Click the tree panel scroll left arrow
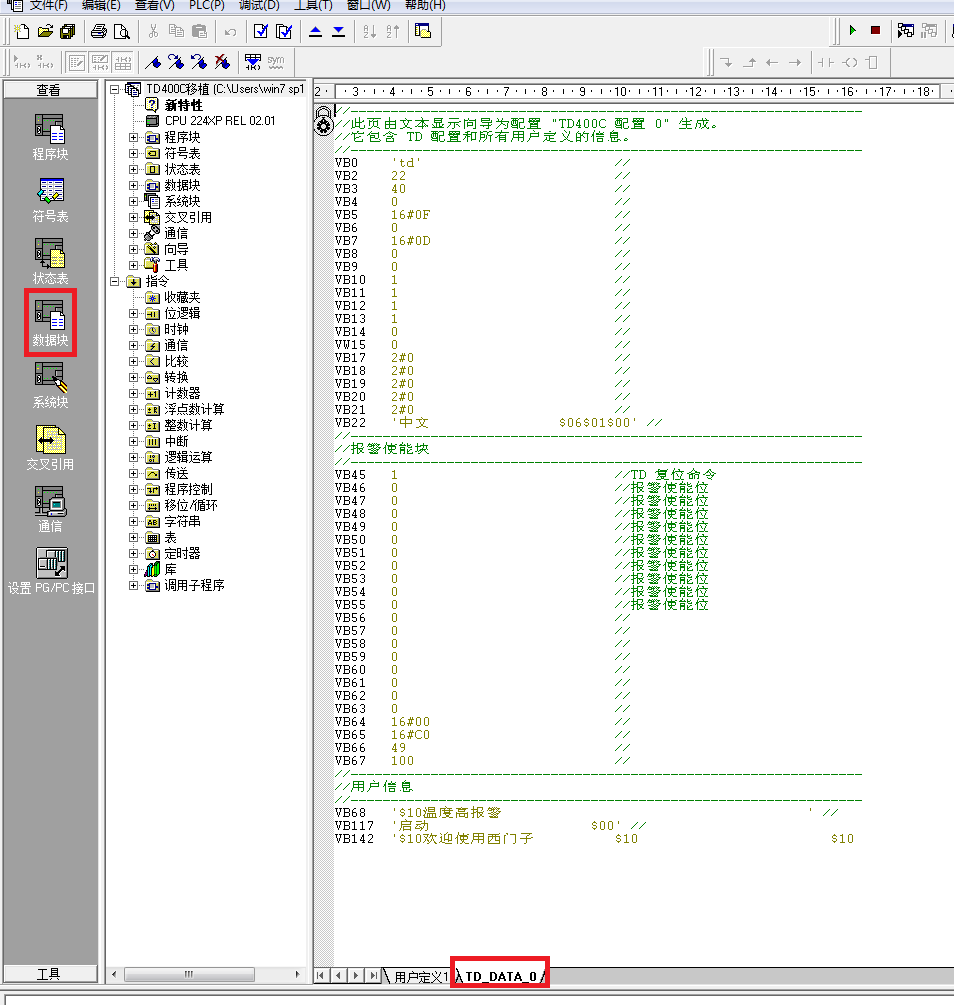 [113, 974]
